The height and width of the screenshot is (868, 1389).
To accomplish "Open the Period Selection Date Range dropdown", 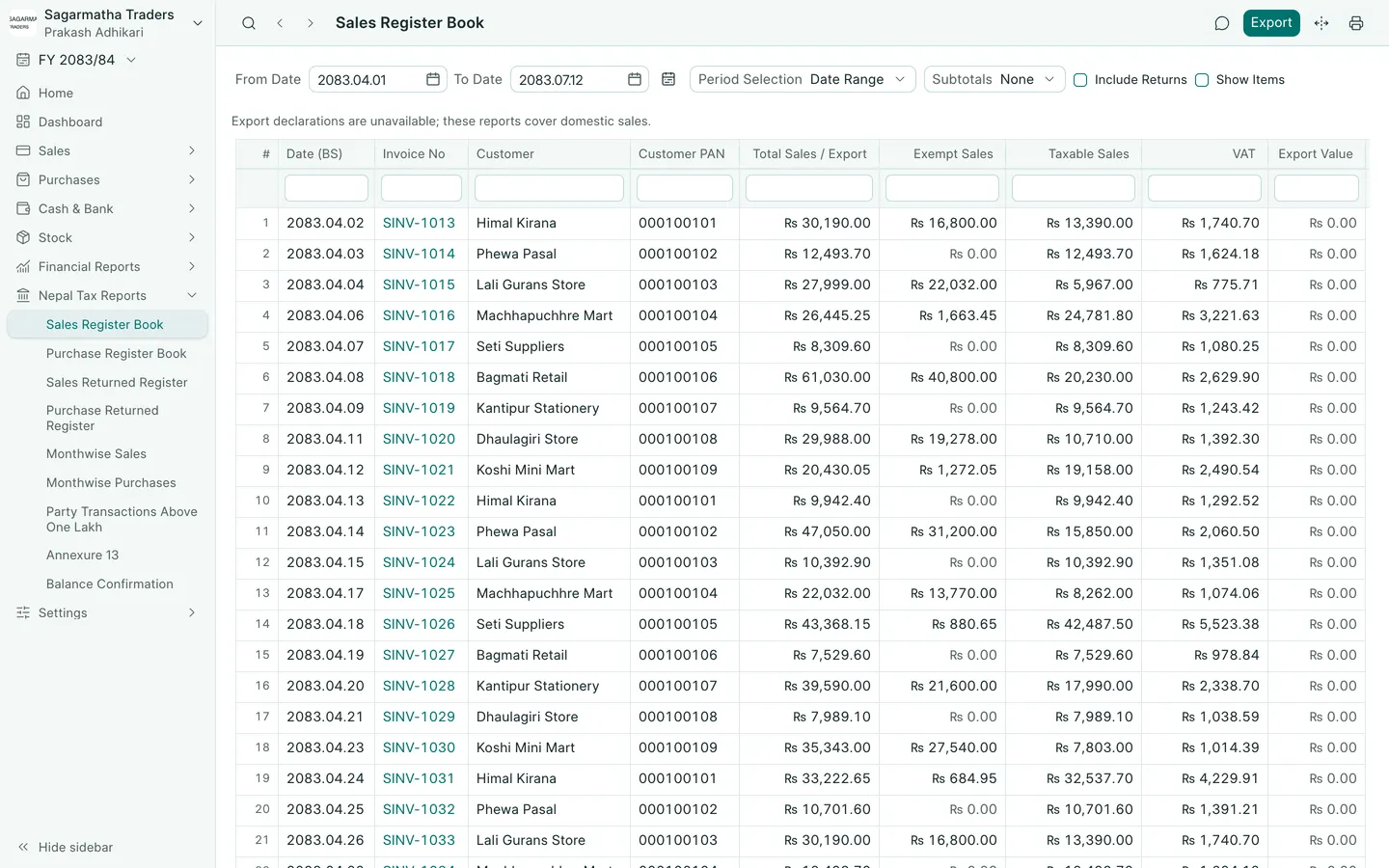I will click(x=803, y=79).
